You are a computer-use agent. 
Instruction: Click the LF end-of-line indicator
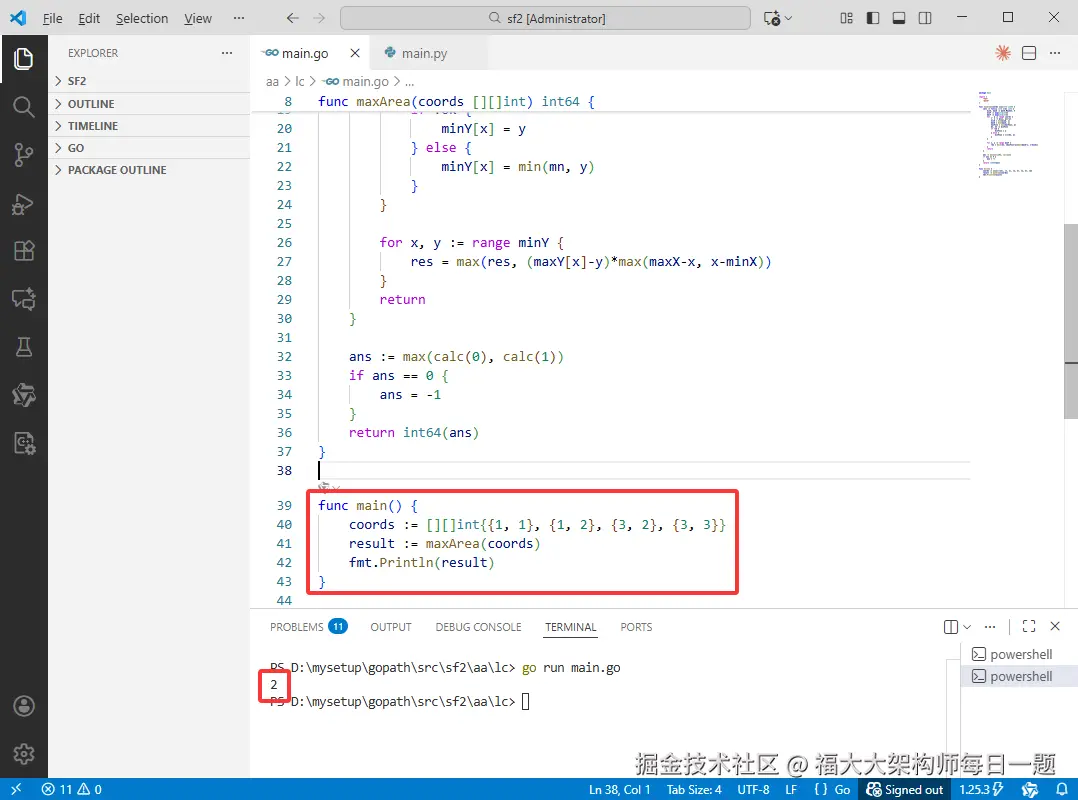pyautogui.click(x=791, y=789)
